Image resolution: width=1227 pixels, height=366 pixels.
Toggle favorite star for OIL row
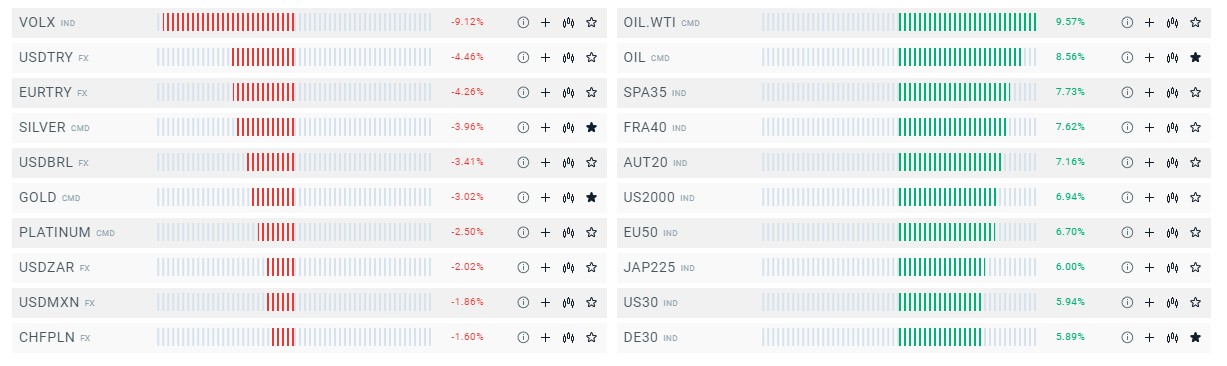(1195, 57)
